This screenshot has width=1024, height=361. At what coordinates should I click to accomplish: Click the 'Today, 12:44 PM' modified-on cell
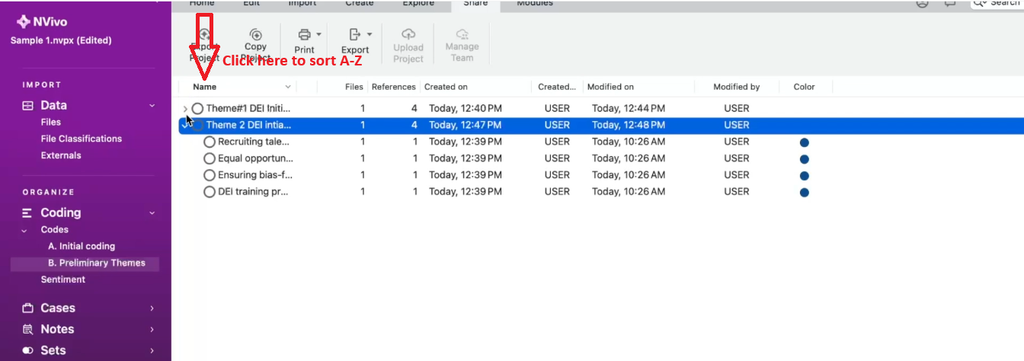pos(629,108)
